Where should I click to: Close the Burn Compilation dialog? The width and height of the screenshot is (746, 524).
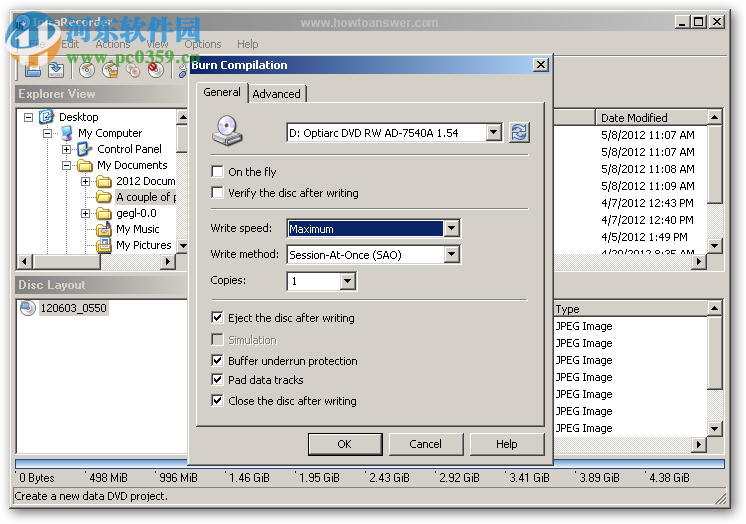pos(540,65)
